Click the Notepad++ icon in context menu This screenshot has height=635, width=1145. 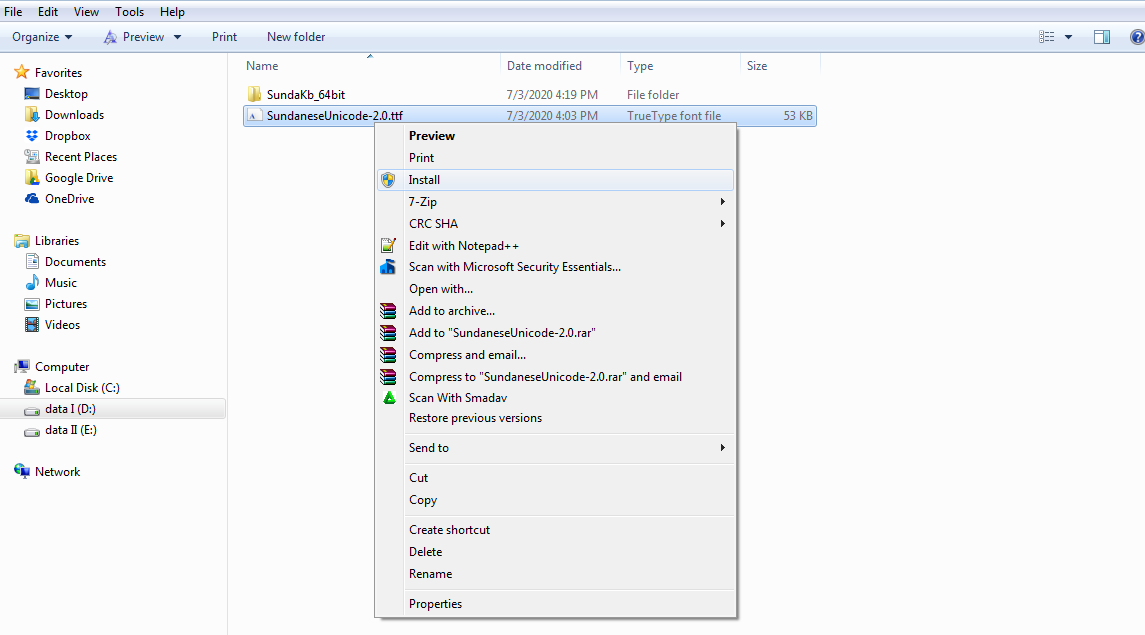[x=388, y=246]
